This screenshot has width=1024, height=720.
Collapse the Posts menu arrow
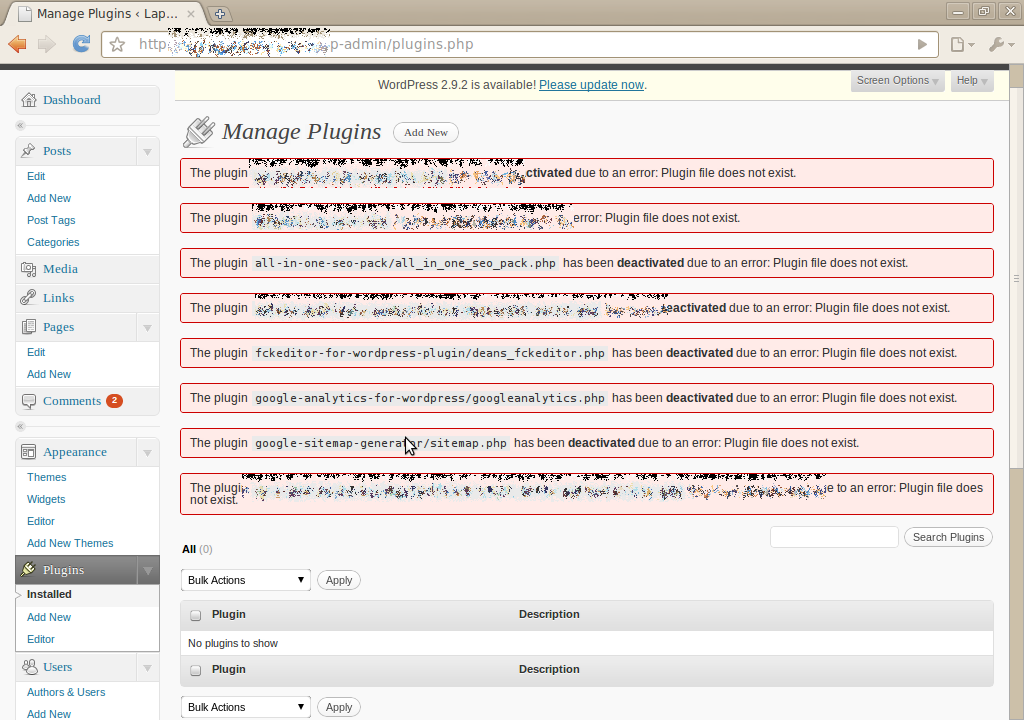click(148, 152)
